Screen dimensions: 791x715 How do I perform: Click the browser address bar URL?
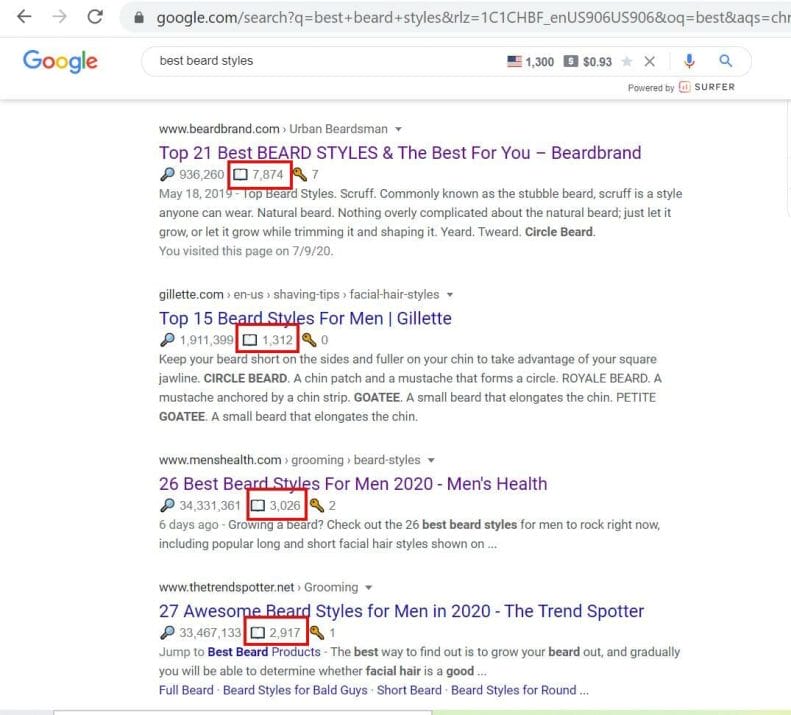click(x=473, y=18)
